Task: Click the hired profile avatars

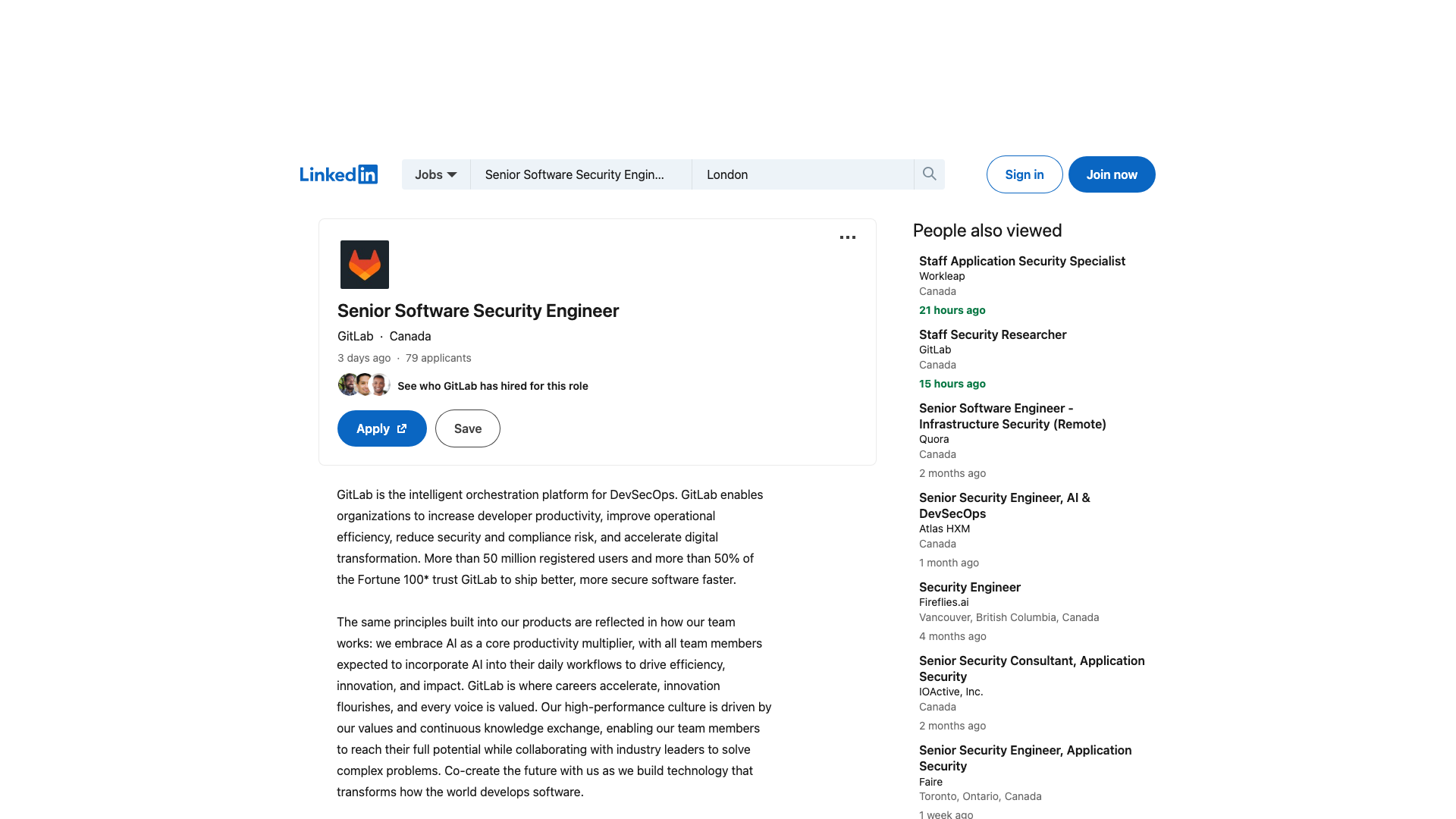Action: tap(364, 384)
